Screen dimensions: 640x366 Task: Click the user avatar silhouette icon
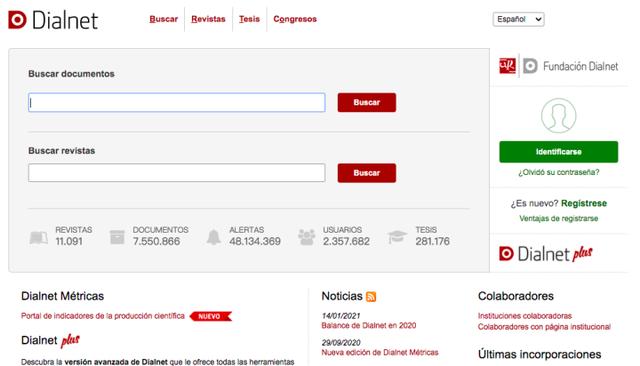coord(559,115)
